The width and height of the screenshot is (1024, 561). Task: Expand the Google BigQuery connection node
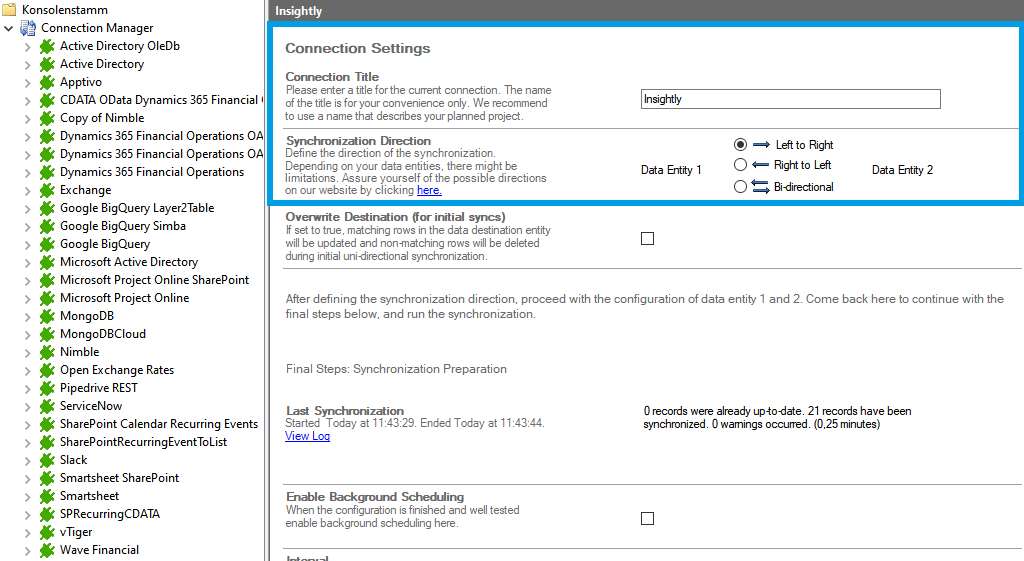[27, 244]
